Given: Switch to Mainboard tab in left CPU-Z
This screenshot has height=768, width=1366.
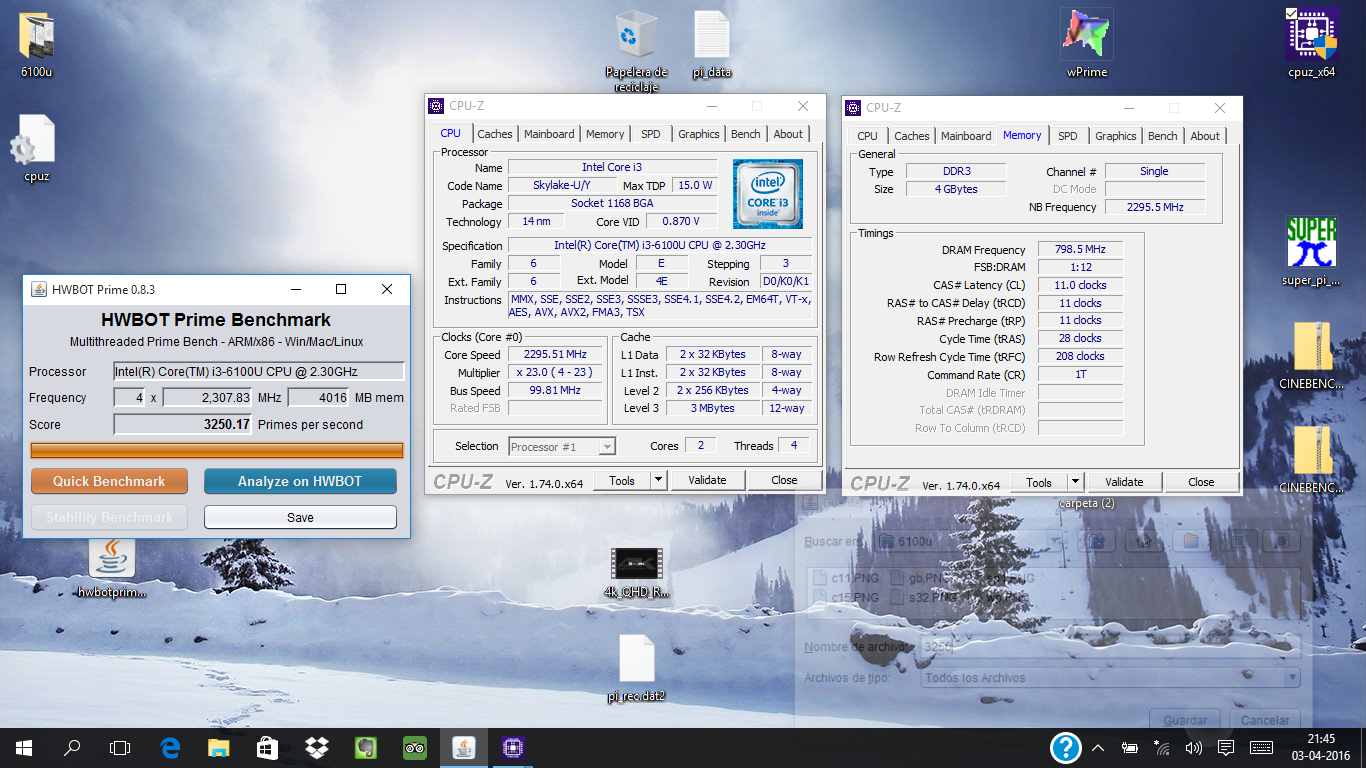Looking at the screenshot, I should coord(549,134).
